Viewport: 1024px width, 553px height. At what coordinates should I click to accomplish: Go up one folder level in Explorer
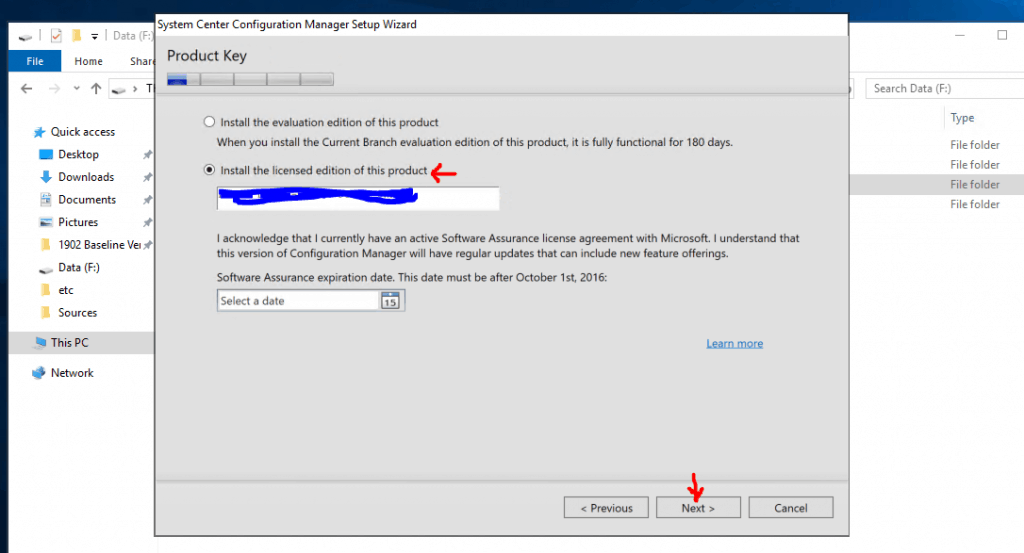[96, 88]
